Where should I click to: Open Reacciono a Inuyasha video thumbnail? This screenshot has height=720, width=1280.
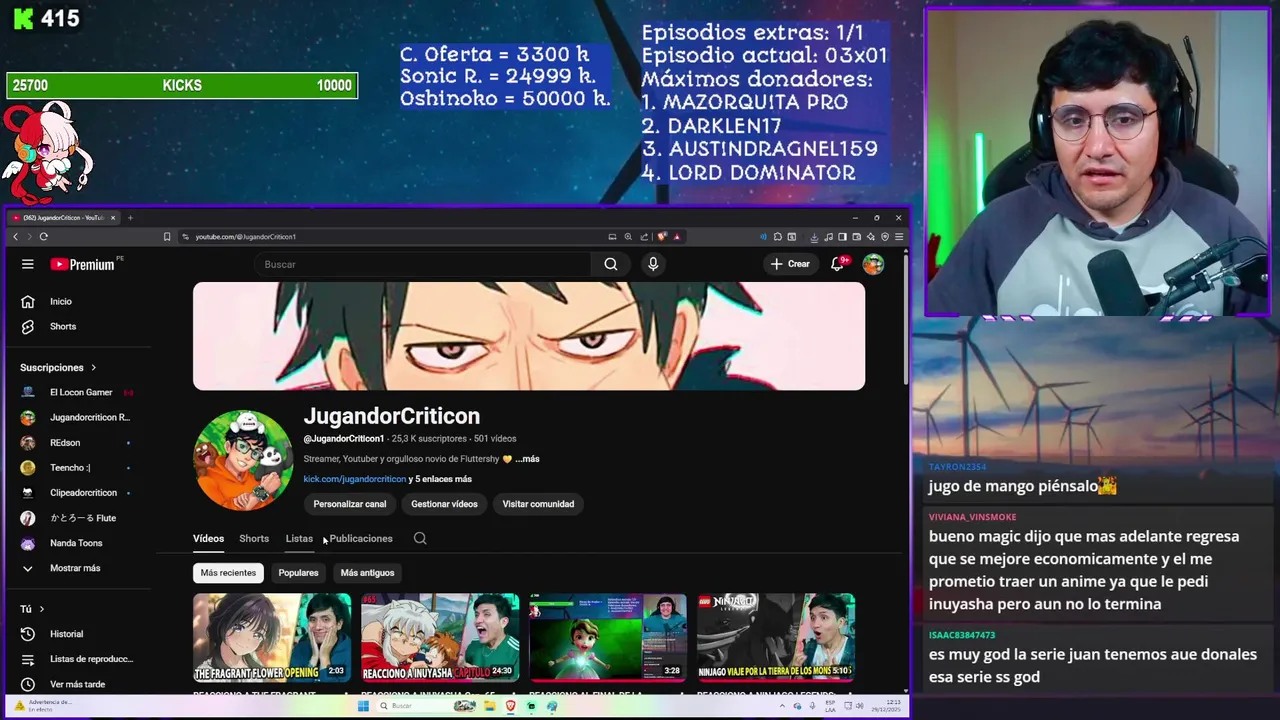[440, 638]
